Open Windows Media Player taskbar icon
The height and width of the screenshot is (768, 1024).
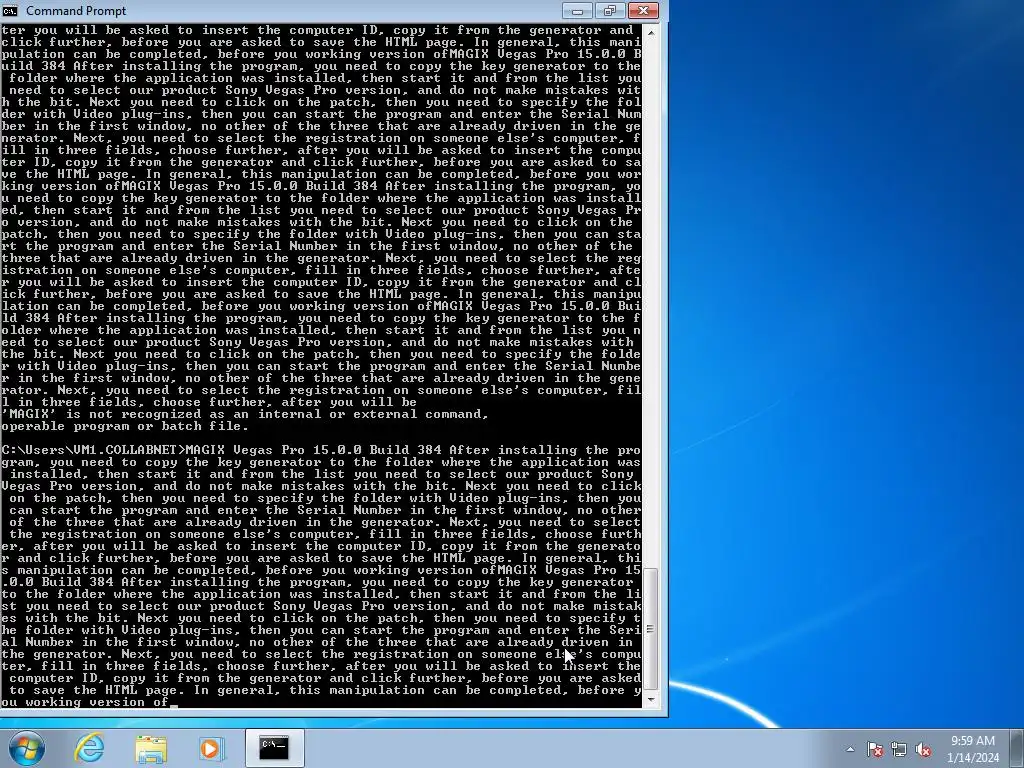212,748
